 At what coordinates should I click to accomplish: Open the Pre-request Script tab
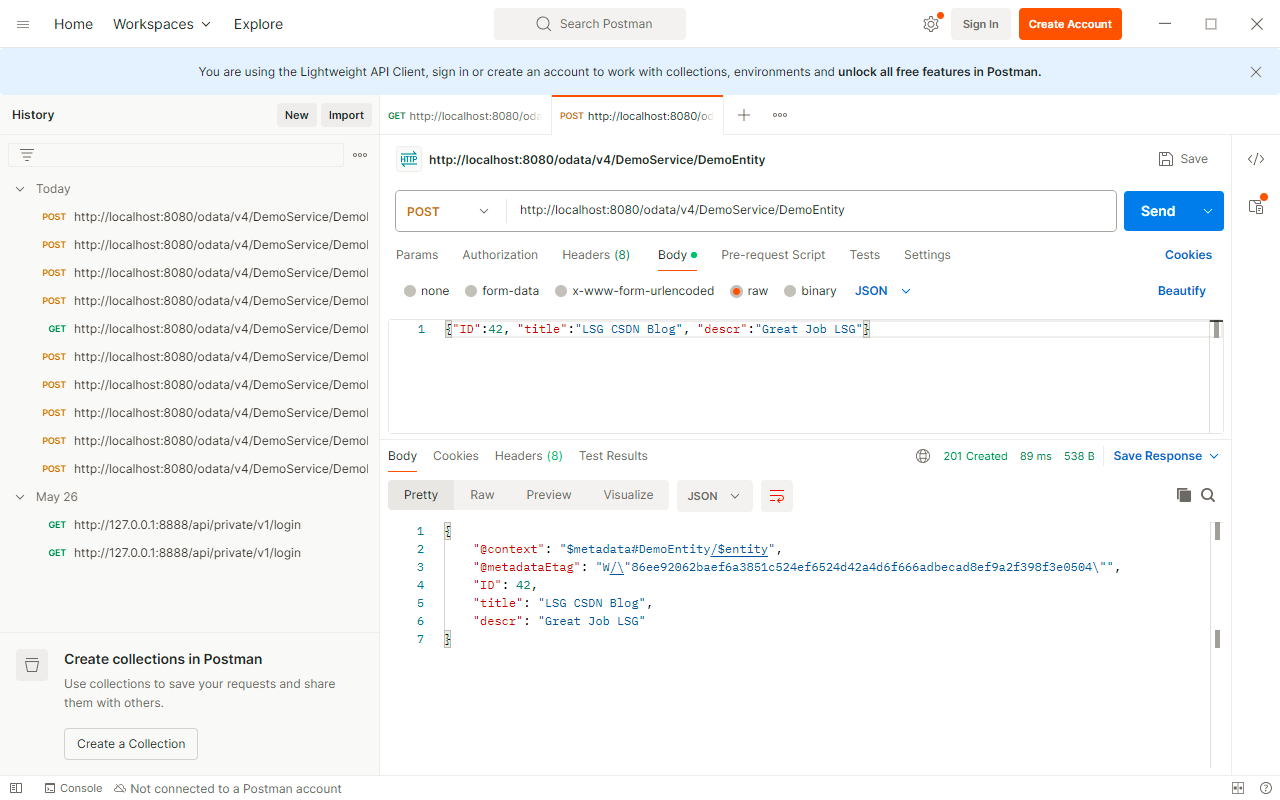pyautogui.click(x=773, y=255)
